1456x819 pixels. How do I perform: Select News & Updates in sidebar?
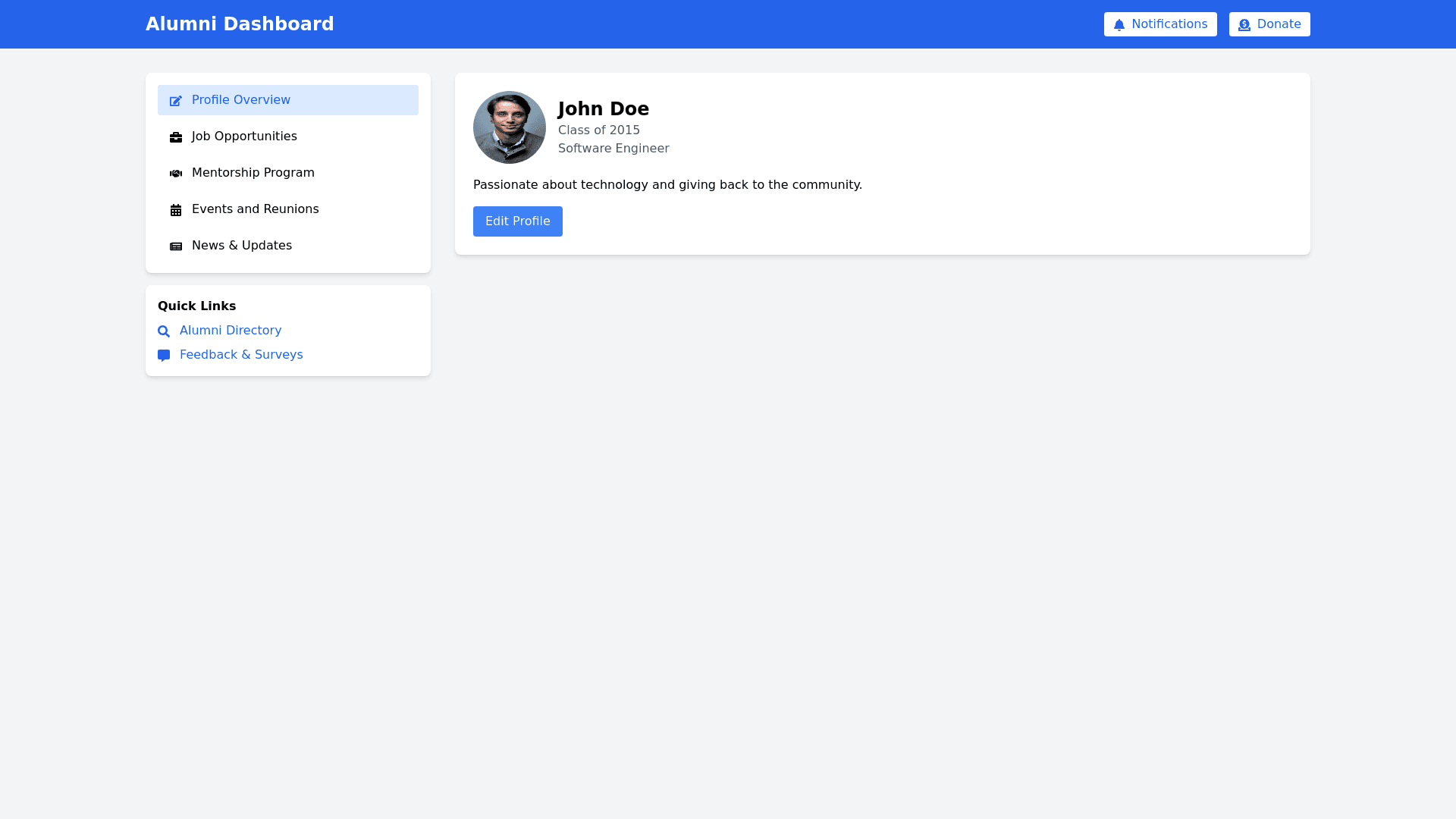click(241, 246)
